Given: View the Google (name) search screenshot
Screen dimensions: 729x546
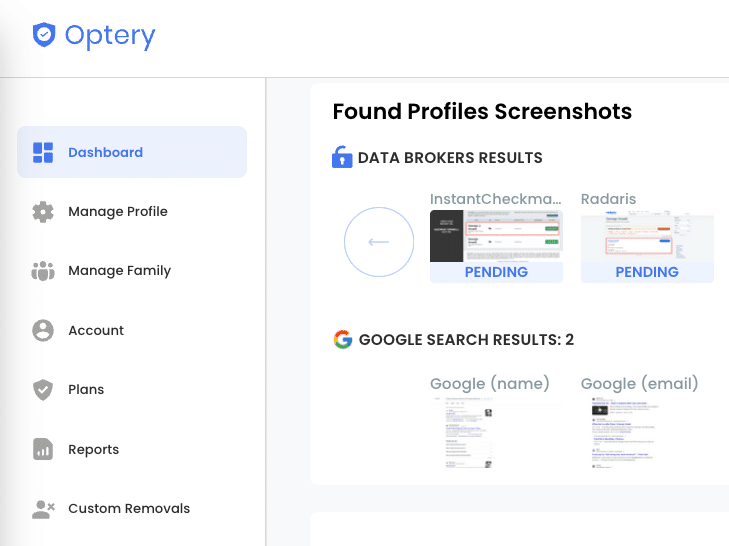Looking at the screenshot, I should click(x=496, y=433).
